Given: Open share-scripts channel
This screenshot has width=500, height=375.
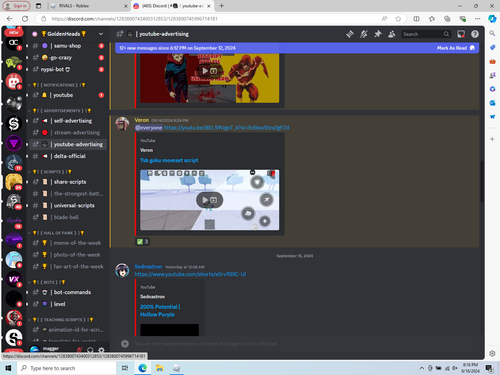Looking at the screenshot, I should click(67, 182).
